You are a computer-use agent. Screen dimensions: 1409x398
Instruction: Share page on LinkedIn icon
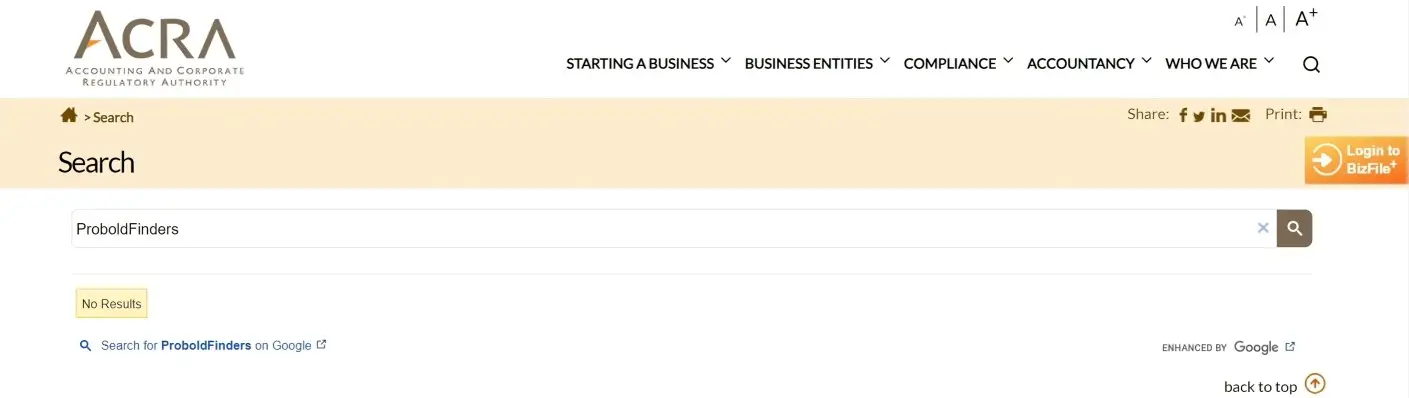pyautogui.click(x=1218, y=115)
